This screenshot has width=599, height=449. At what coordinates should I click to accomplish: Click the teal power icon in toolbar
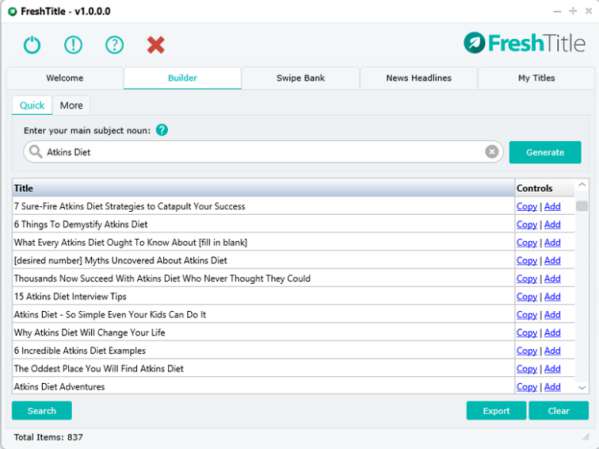(x=32, y=45)
